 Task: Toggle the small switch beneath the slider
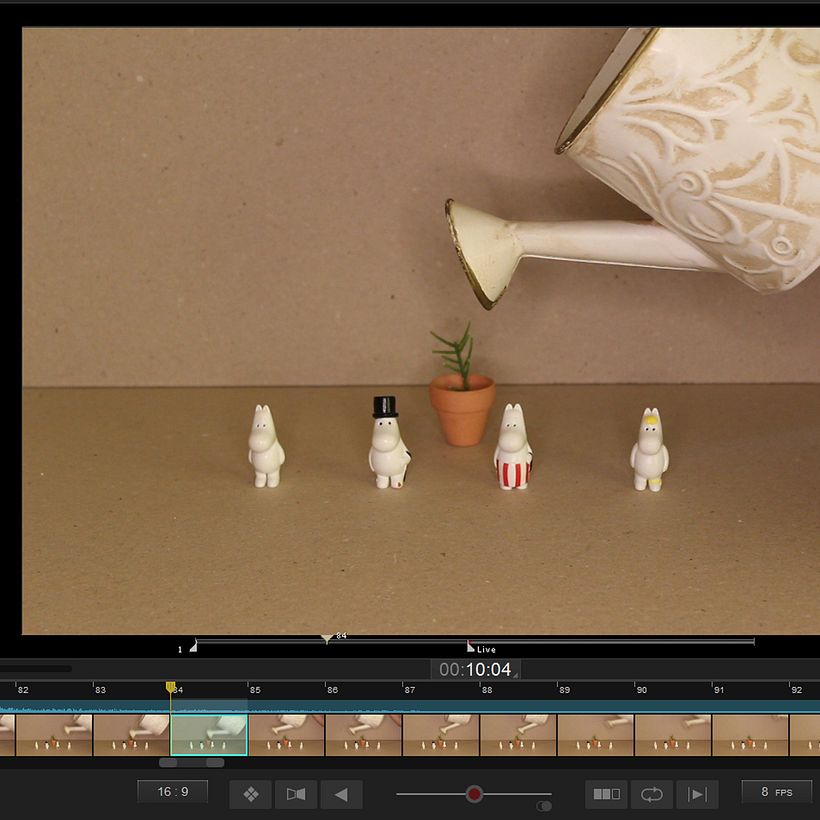click(544, 806)
